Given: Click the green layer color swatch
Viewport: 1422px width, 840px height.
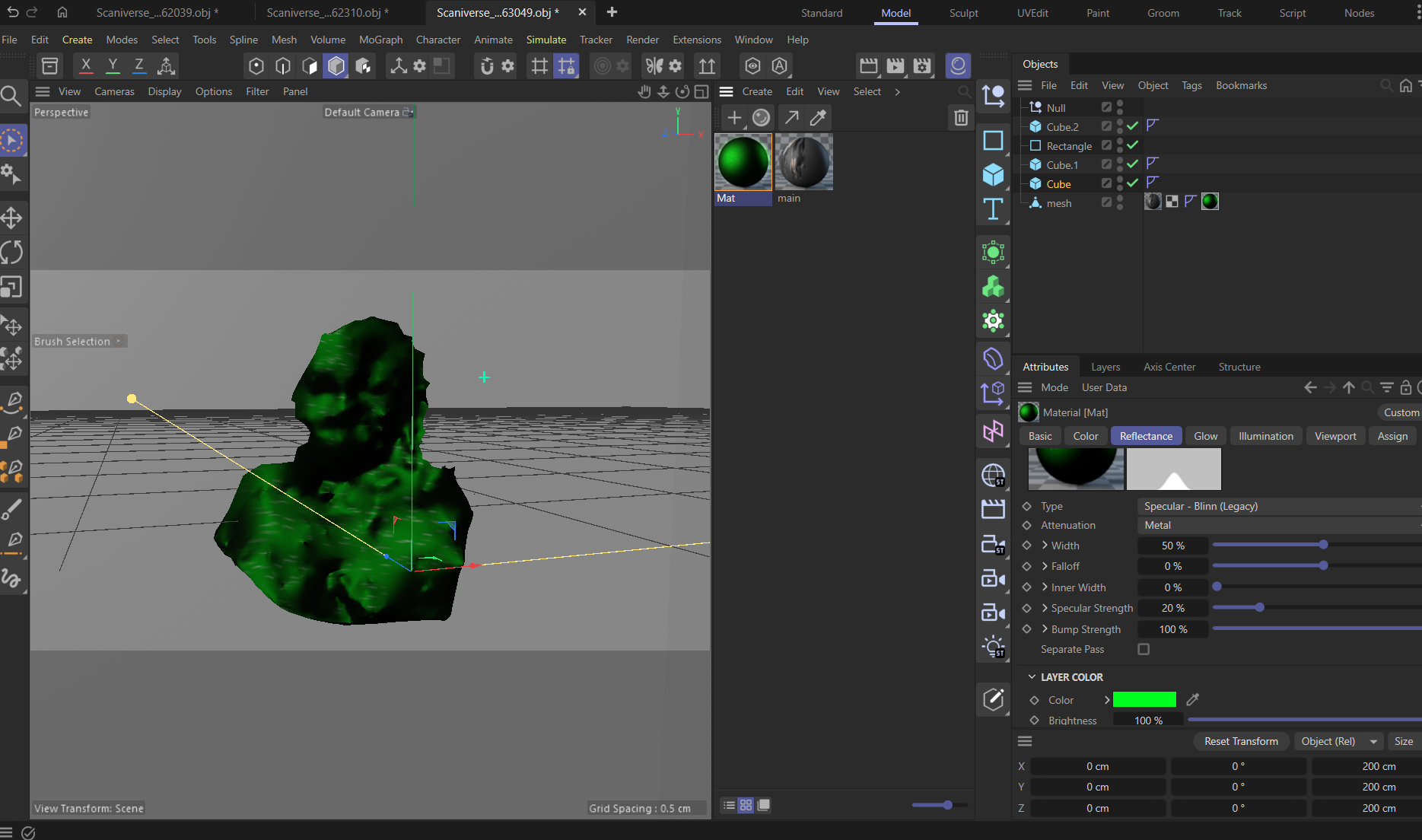Looking at the screenshot, I should point(1144,699).
